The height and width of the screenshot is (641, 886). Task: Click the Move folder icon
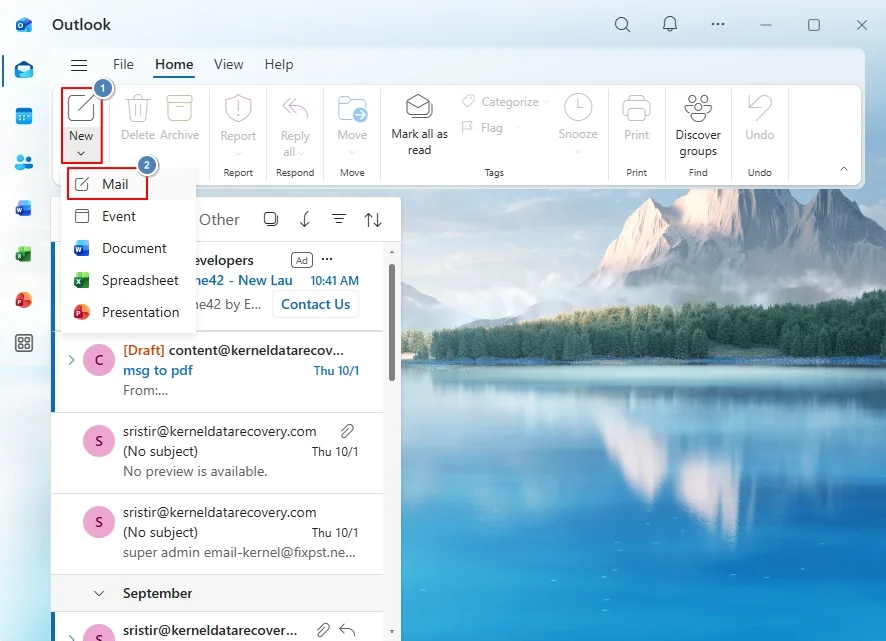coord(352,109)
